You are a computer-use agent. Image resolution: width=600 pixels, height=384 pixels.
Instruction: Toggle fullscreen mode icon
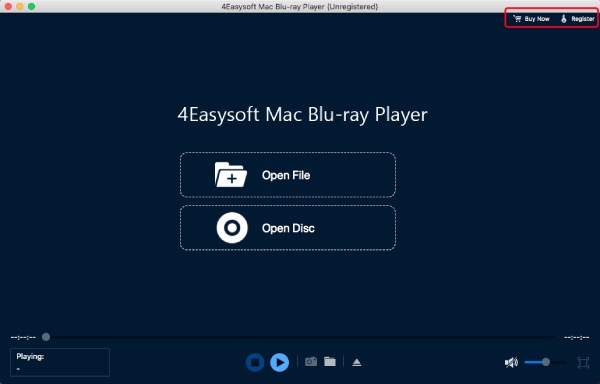[x=583, y=362]
